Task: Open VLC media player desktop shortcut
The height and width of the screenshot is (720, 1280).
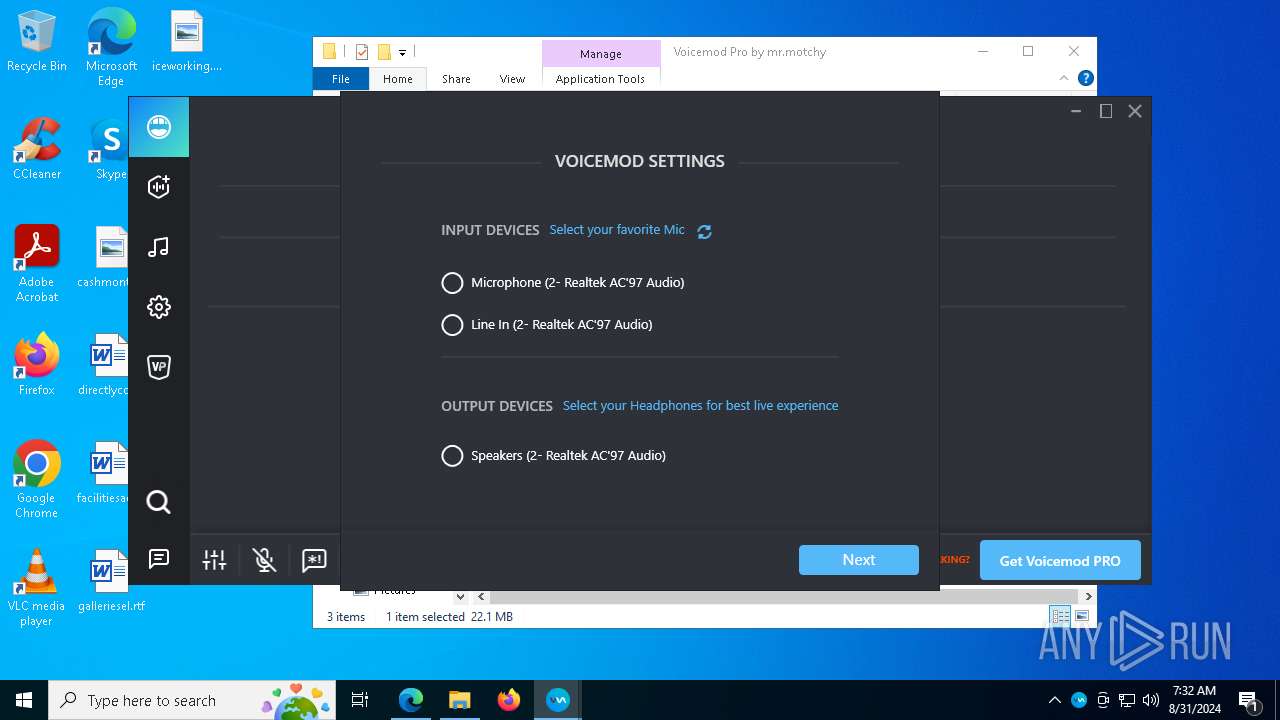Action: (x=37, y=588)
